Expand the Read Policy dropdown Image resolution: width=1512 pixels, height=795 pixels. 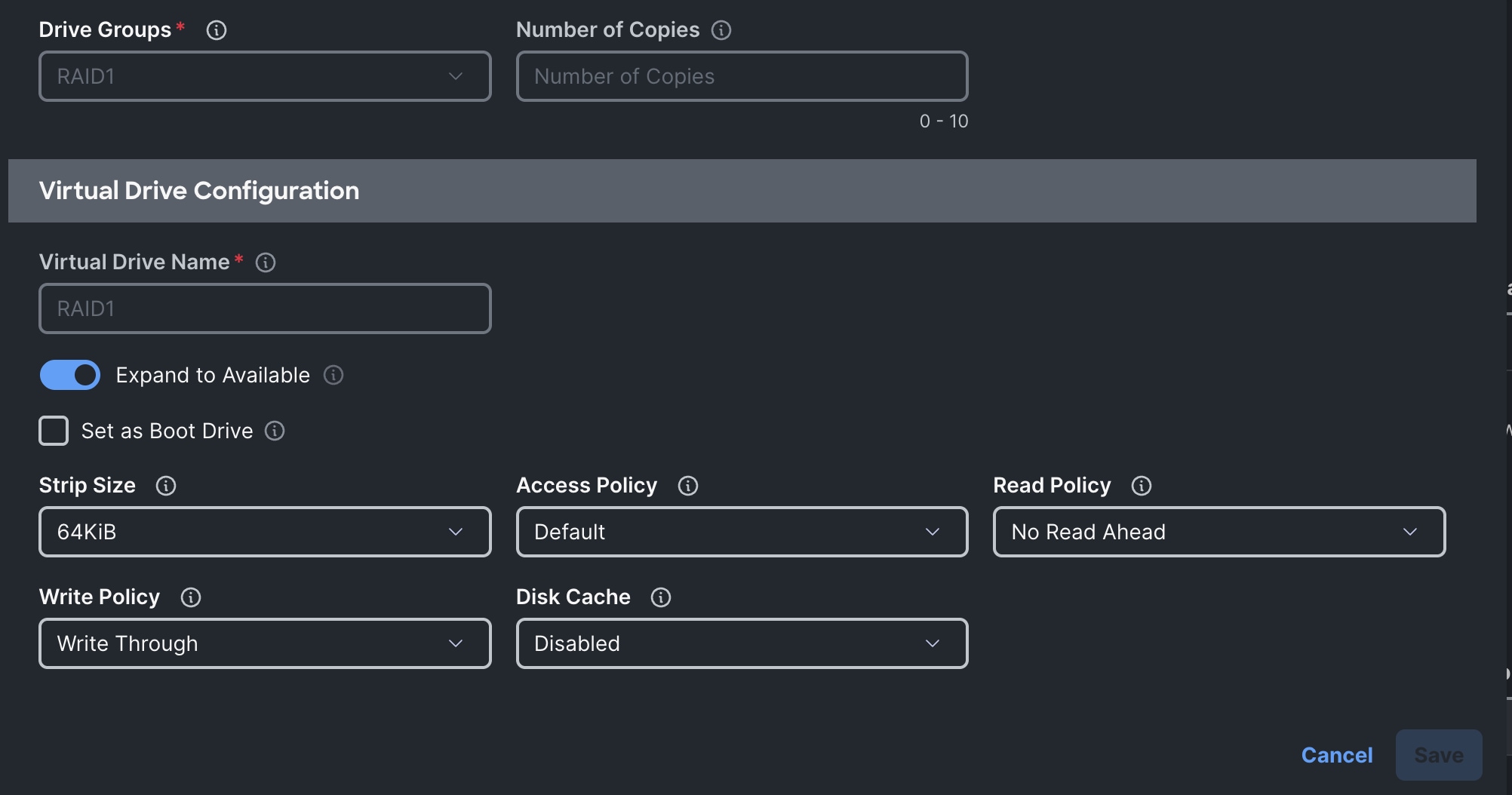pyautogui.click(x=1219, y=532)
